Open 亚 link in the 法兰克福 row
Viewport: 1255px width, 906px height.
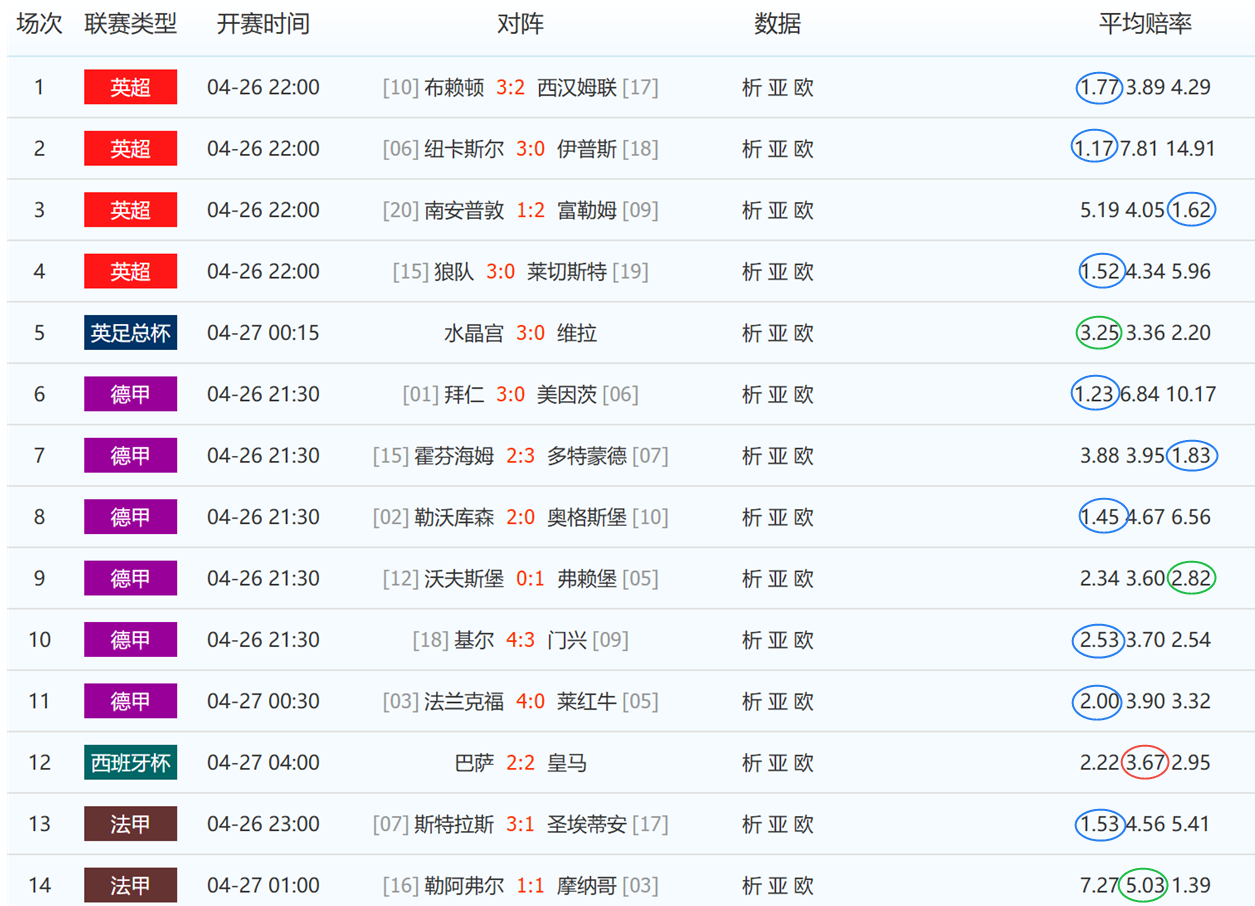coord(778,701)
